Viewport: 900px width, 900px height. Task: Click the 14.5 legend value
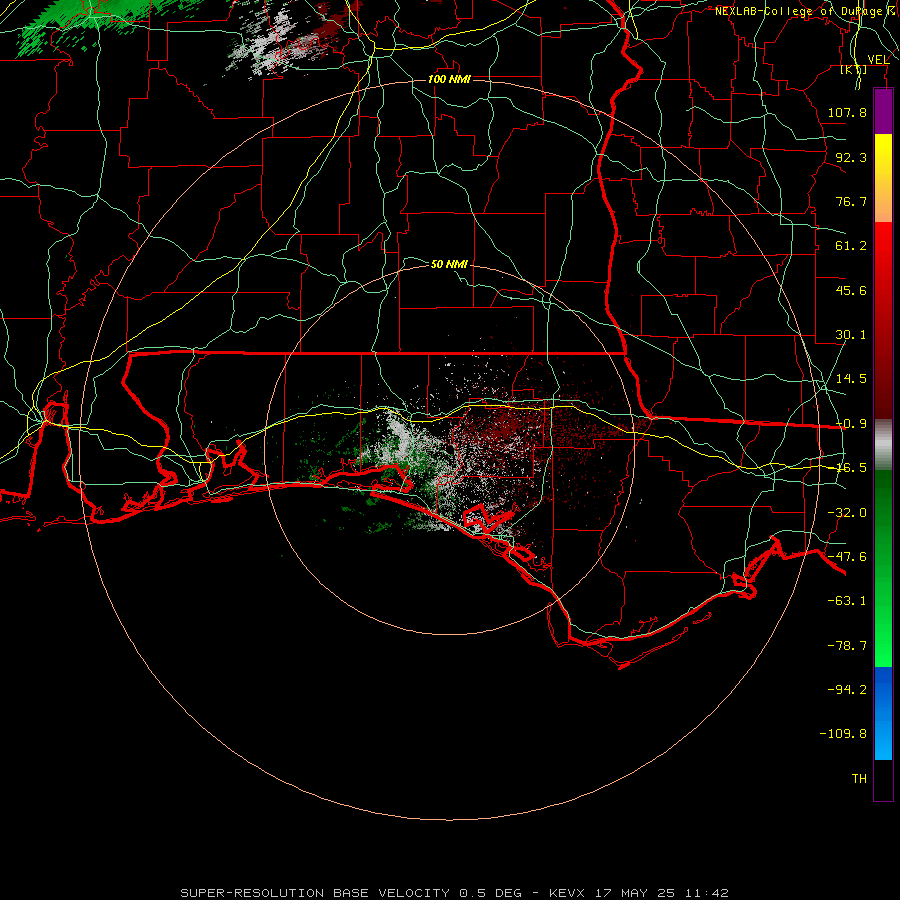[x=851, y=379]
